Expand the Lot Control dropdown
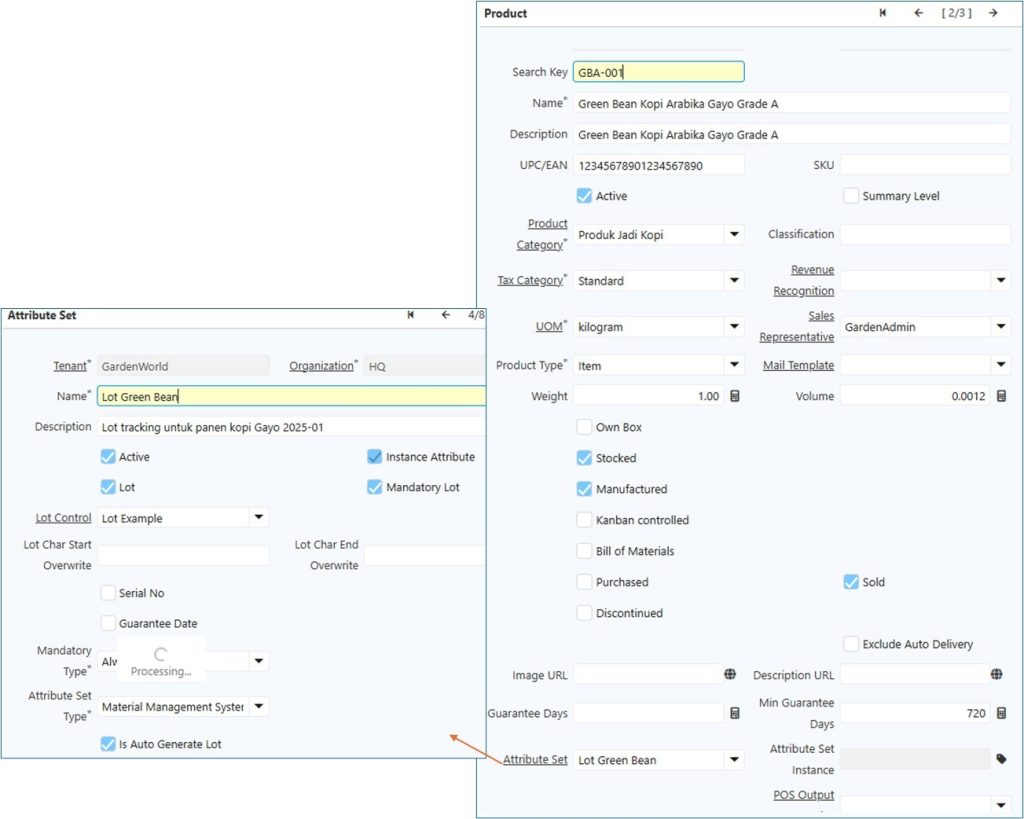The height and width of the screenshot is (819, 1024). tap(259, 518)
